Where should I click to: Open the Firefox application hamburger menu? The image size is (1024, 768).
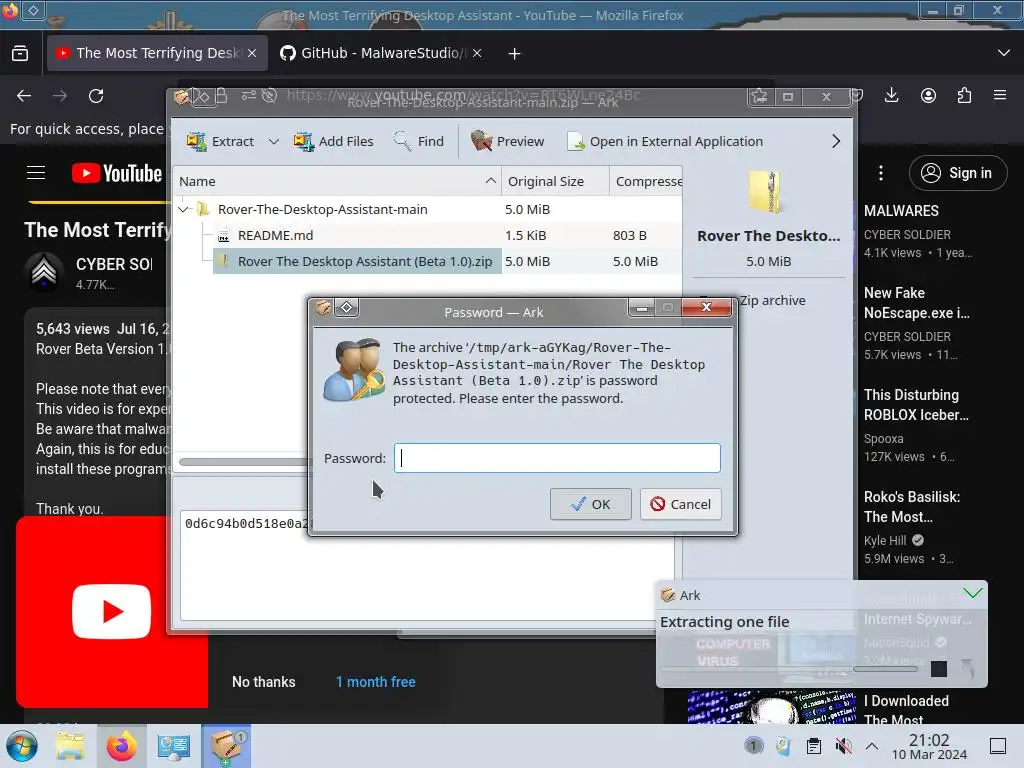tap(1000, 95)
